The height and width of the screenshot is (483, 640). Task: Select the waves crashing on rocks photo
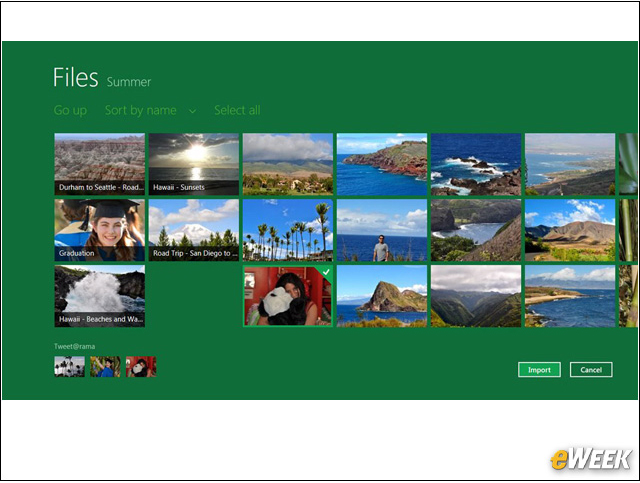click(476, 164)
